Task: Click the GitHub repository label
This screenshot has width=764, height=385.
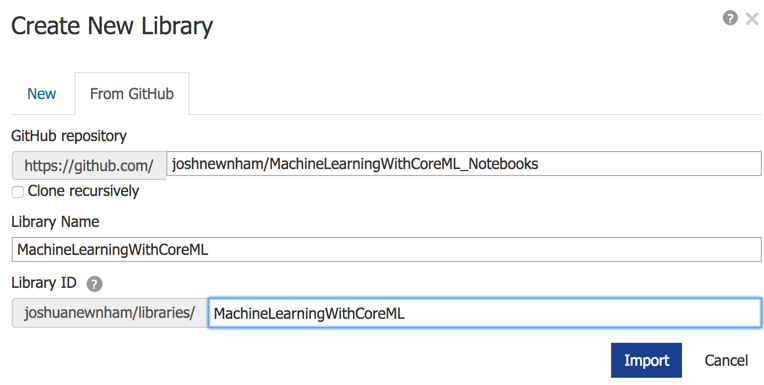Action: (69, 136)
